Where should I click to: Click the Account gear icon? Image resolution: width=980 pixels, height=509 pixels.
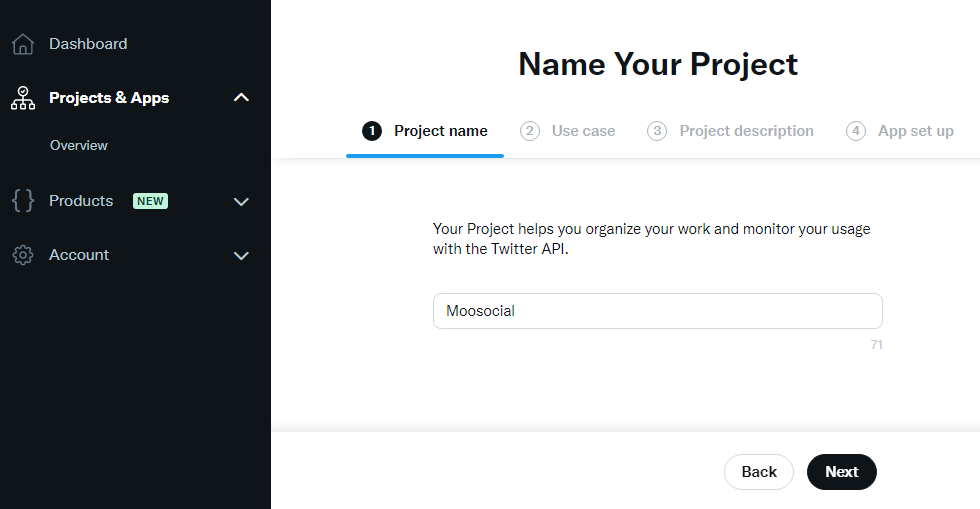coord(23,255)
